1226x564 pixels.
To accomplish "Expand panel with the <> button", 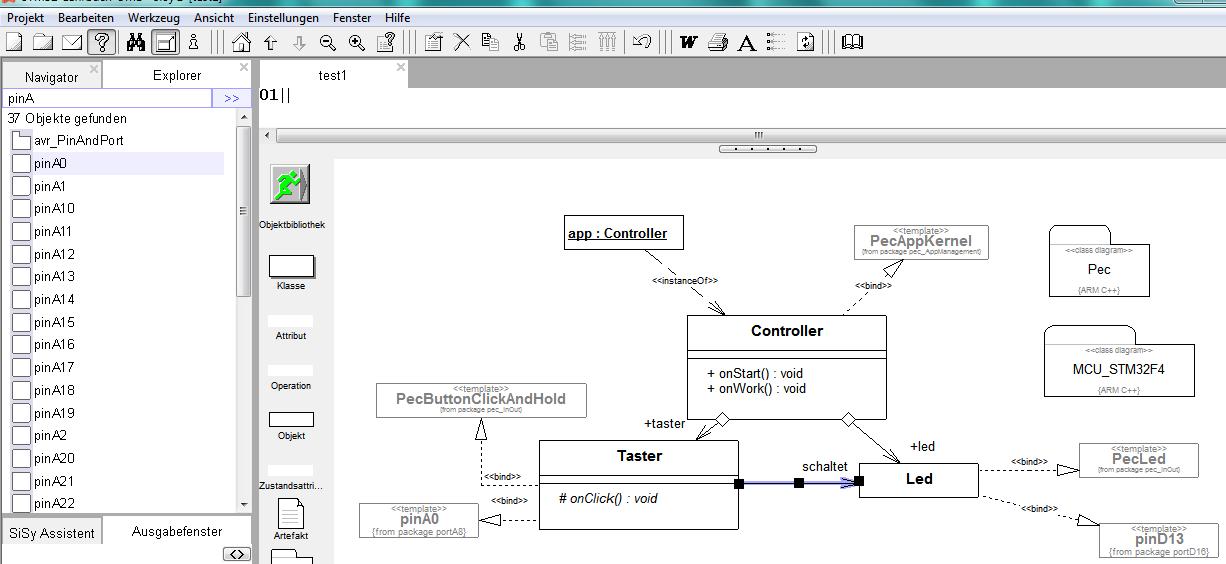I will tap(236, 554).
